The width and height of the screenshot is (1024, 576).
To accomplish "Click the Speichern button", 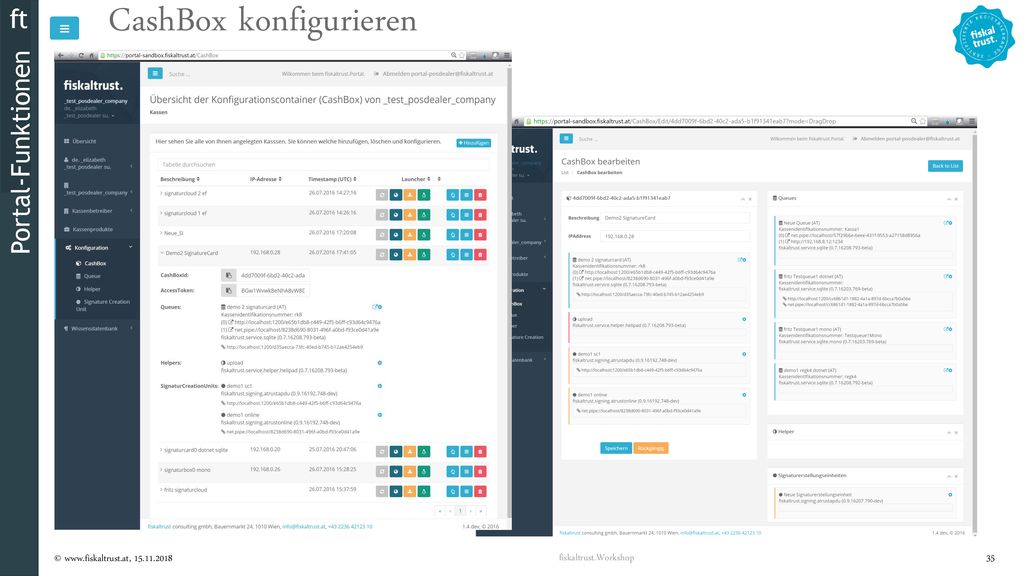I will point(616,448).
